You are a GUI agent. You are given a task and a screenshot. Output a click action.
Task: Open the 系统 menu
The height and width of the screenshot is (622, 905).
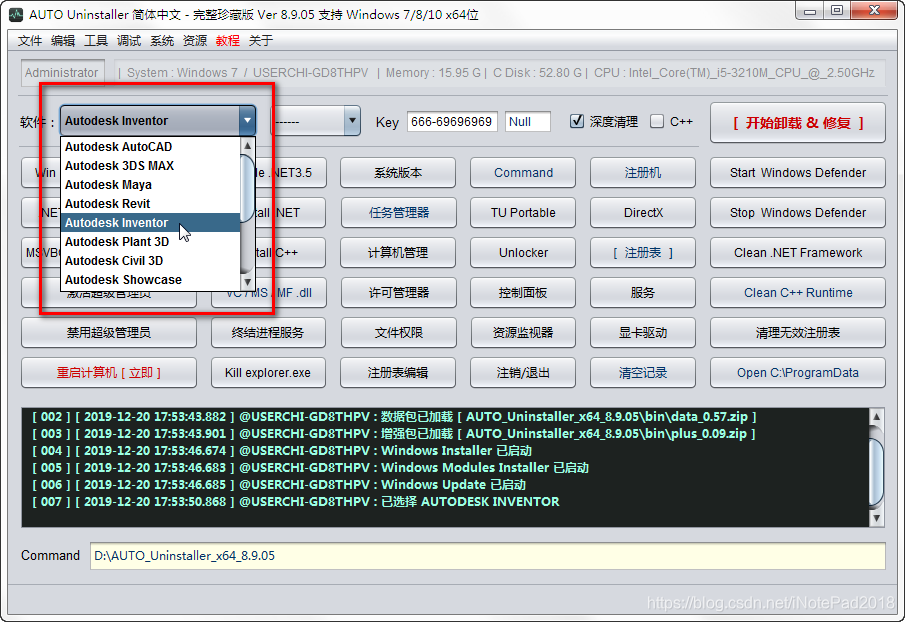[162, 40]
